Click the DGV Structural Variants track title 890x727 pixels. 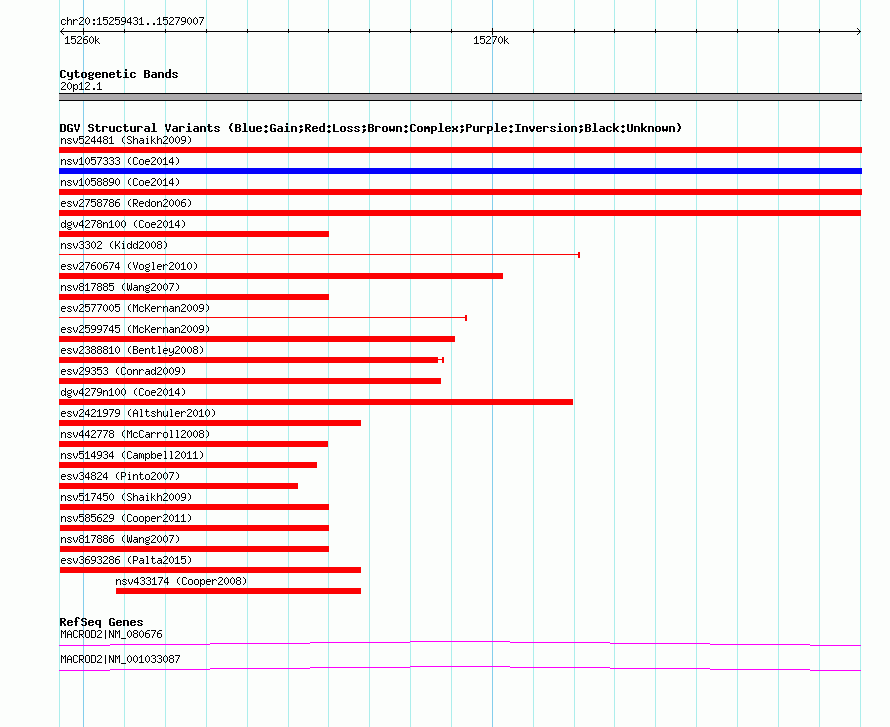[370, 128]
